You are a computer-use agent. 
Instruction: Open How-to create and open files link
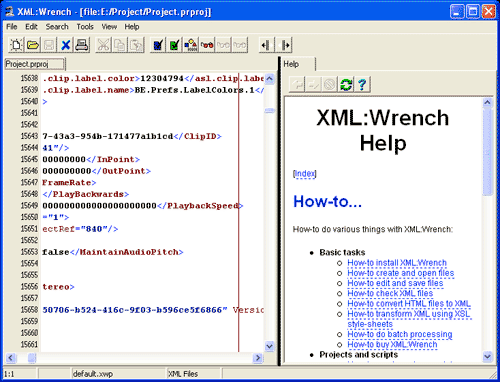pos(401,273)
